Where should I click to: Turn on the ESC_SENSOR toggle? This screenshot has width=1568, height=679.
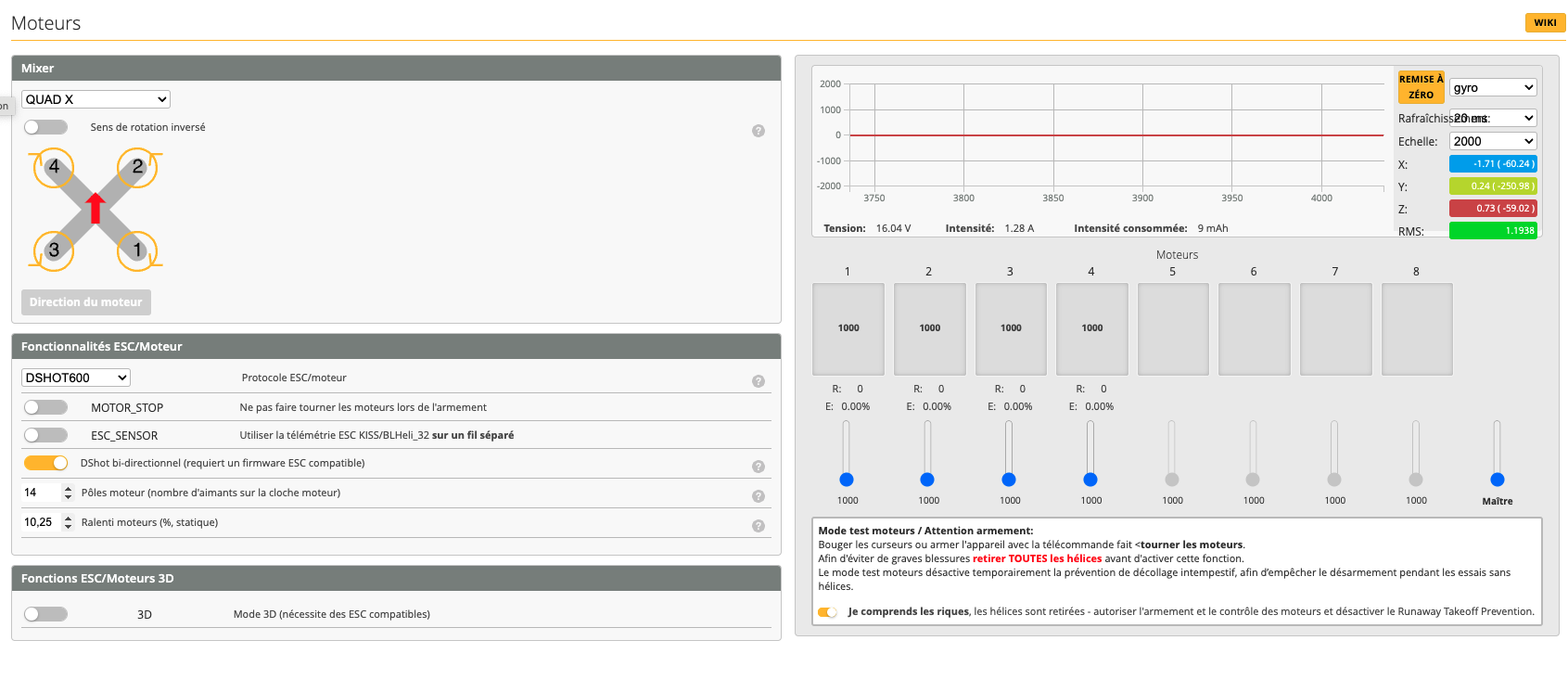[45, 435]
